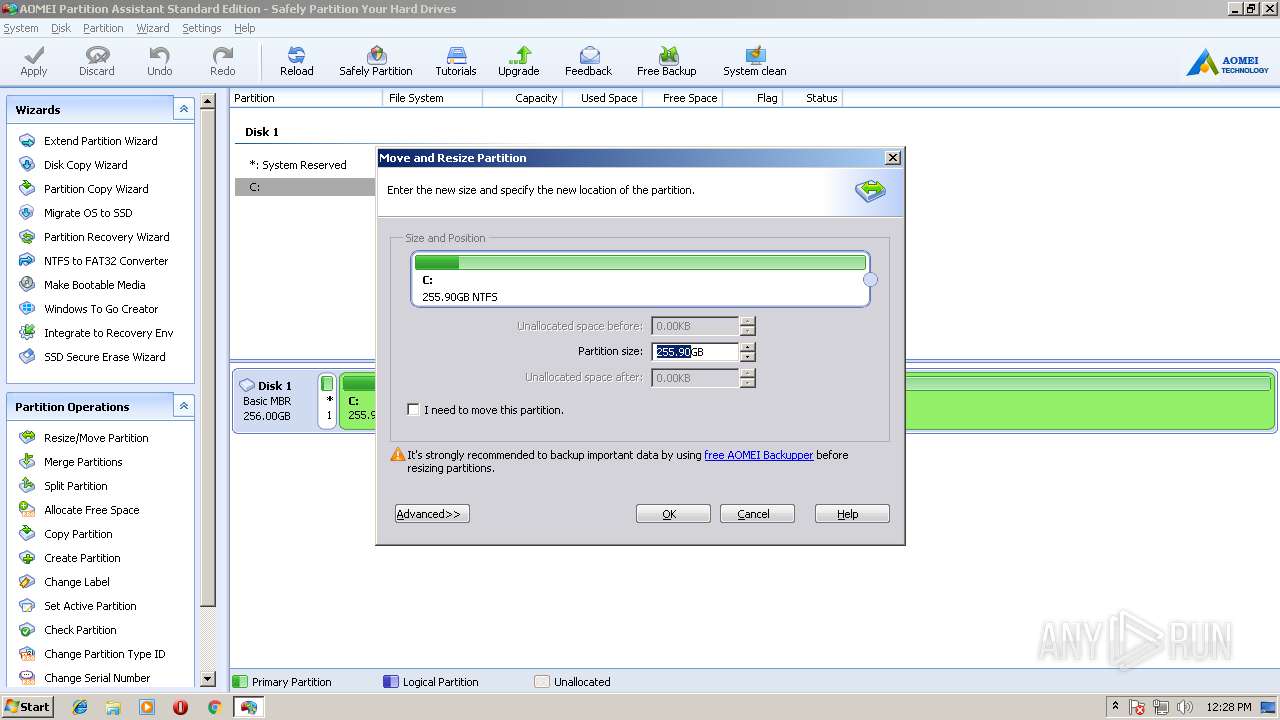1280x720 pixels.
Task: Open the Help menu
Action: tap(245, 28)
